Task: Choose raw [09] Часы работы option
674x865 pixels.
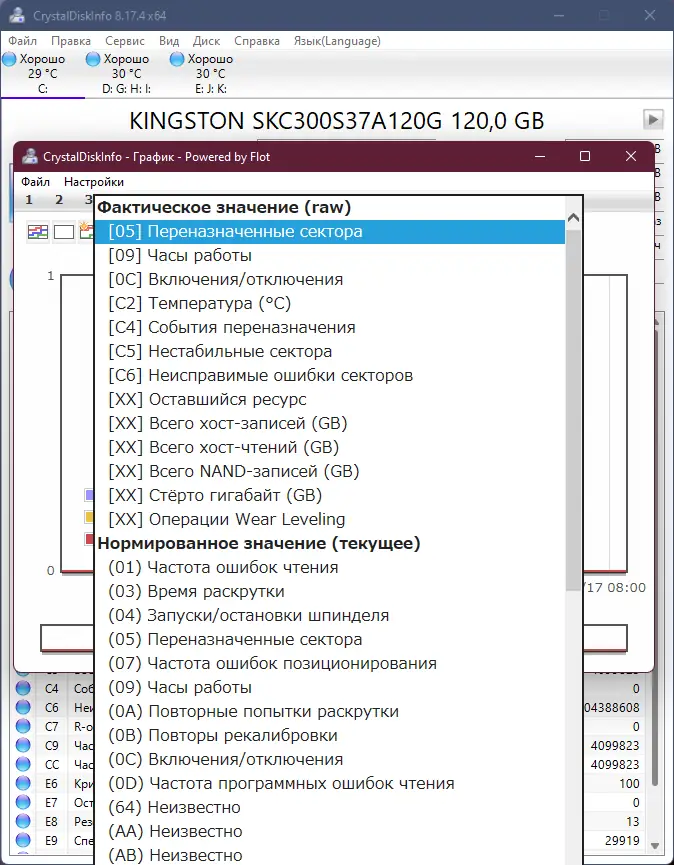Action: point(330,255)
